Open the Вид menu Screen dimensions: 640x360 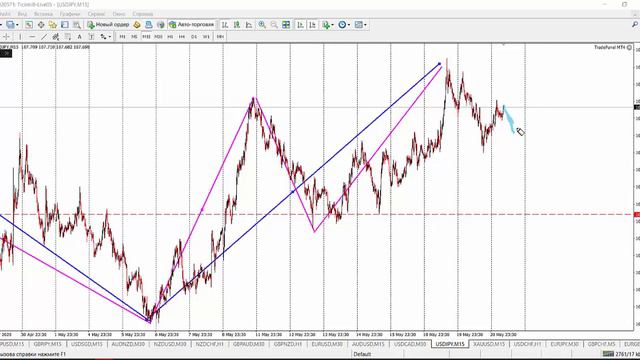click(x=22, y=14)
